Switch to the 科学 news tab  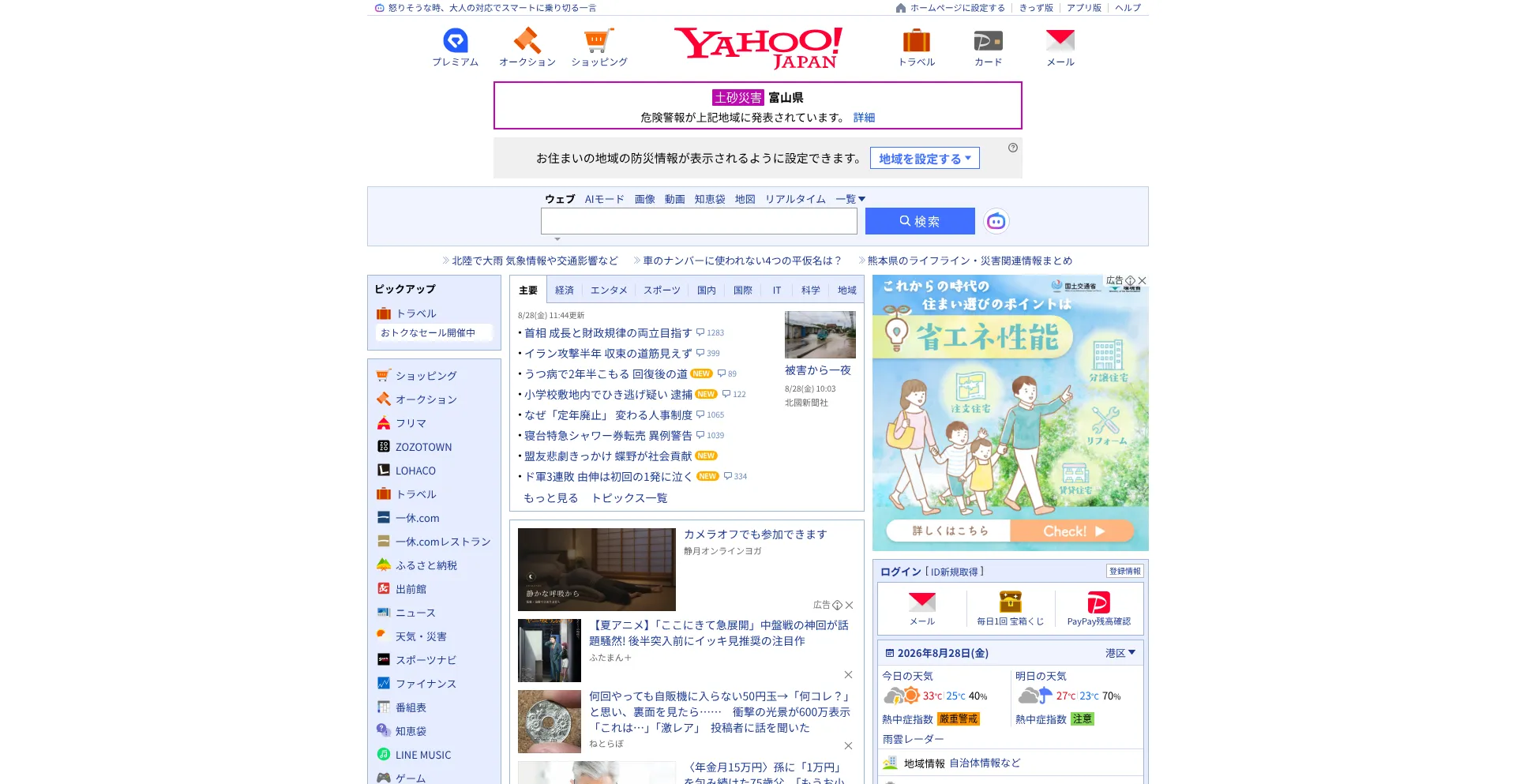point(811,290)
